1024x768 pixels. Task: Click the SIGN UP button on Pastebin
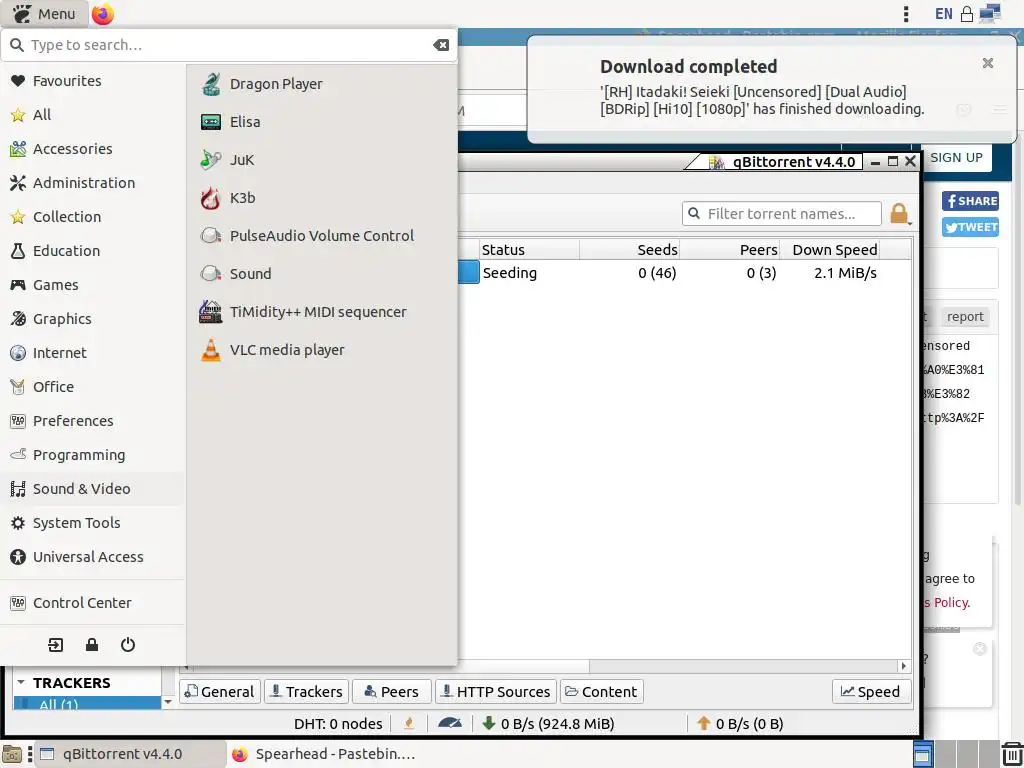[x=956, y=157]
